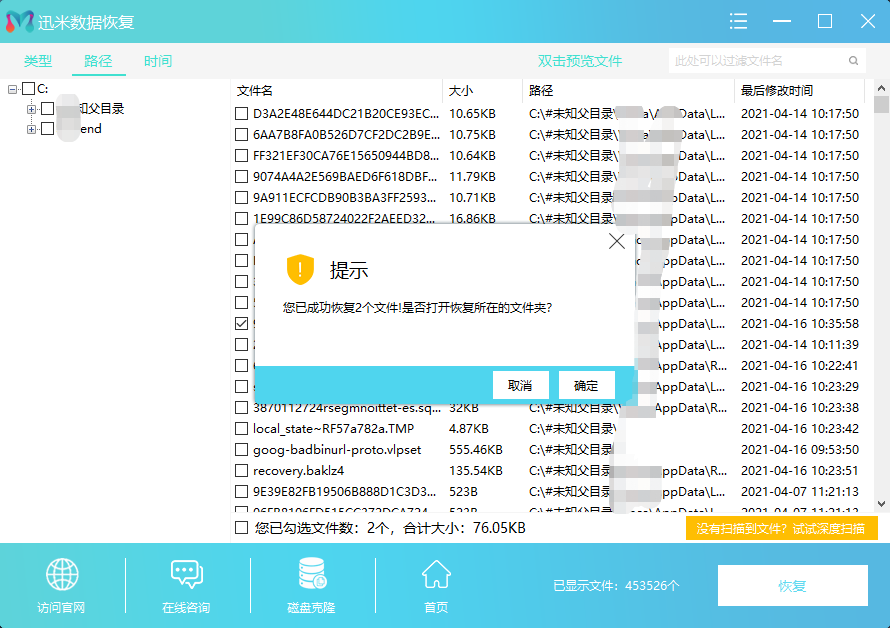Go to 首页 via house icon
Screen dimensions: 890x628
coord(435,575)
